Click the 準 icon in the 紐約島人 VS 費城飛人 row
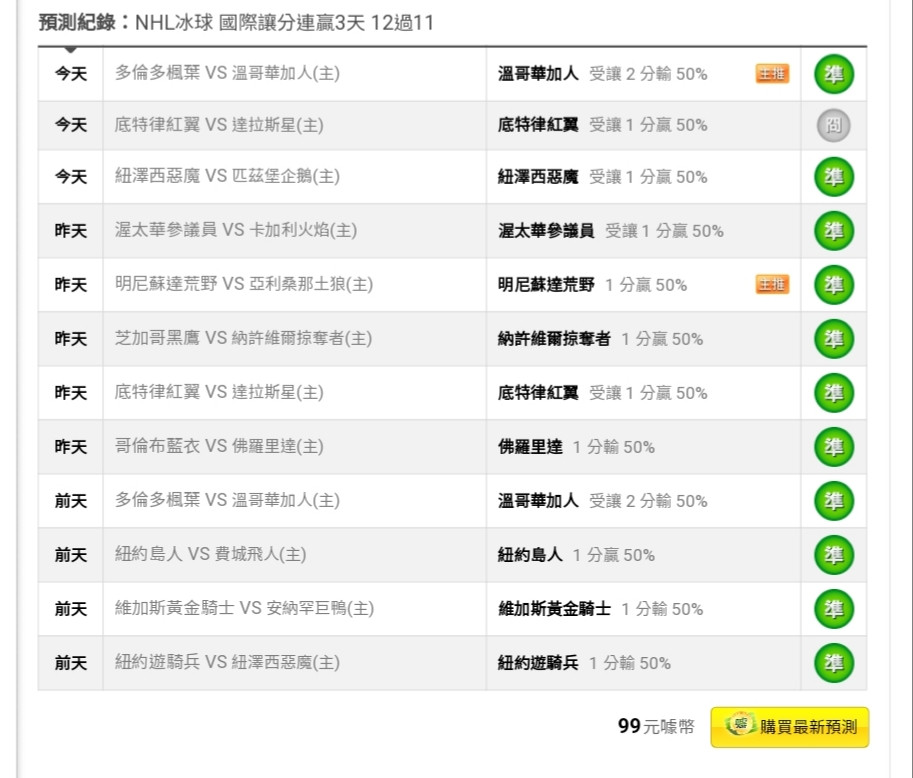This screenshot has width=913, height=778. point(834,555)
